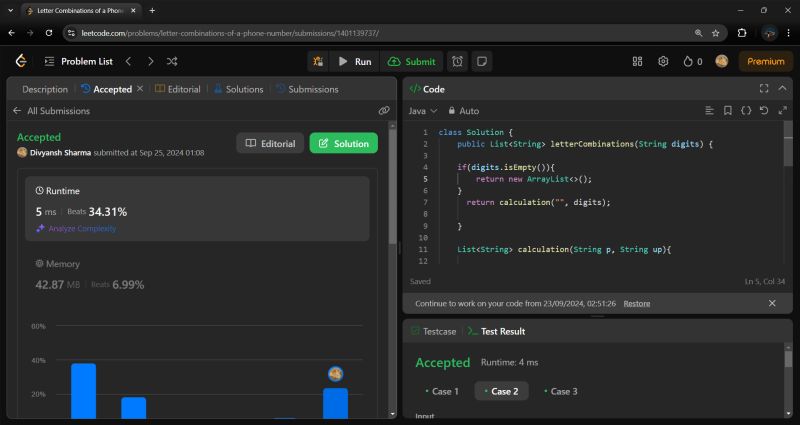800x425 pixels.
Task: Toggle the Auto lock setting in editor
Action: (x=464, y=111)
